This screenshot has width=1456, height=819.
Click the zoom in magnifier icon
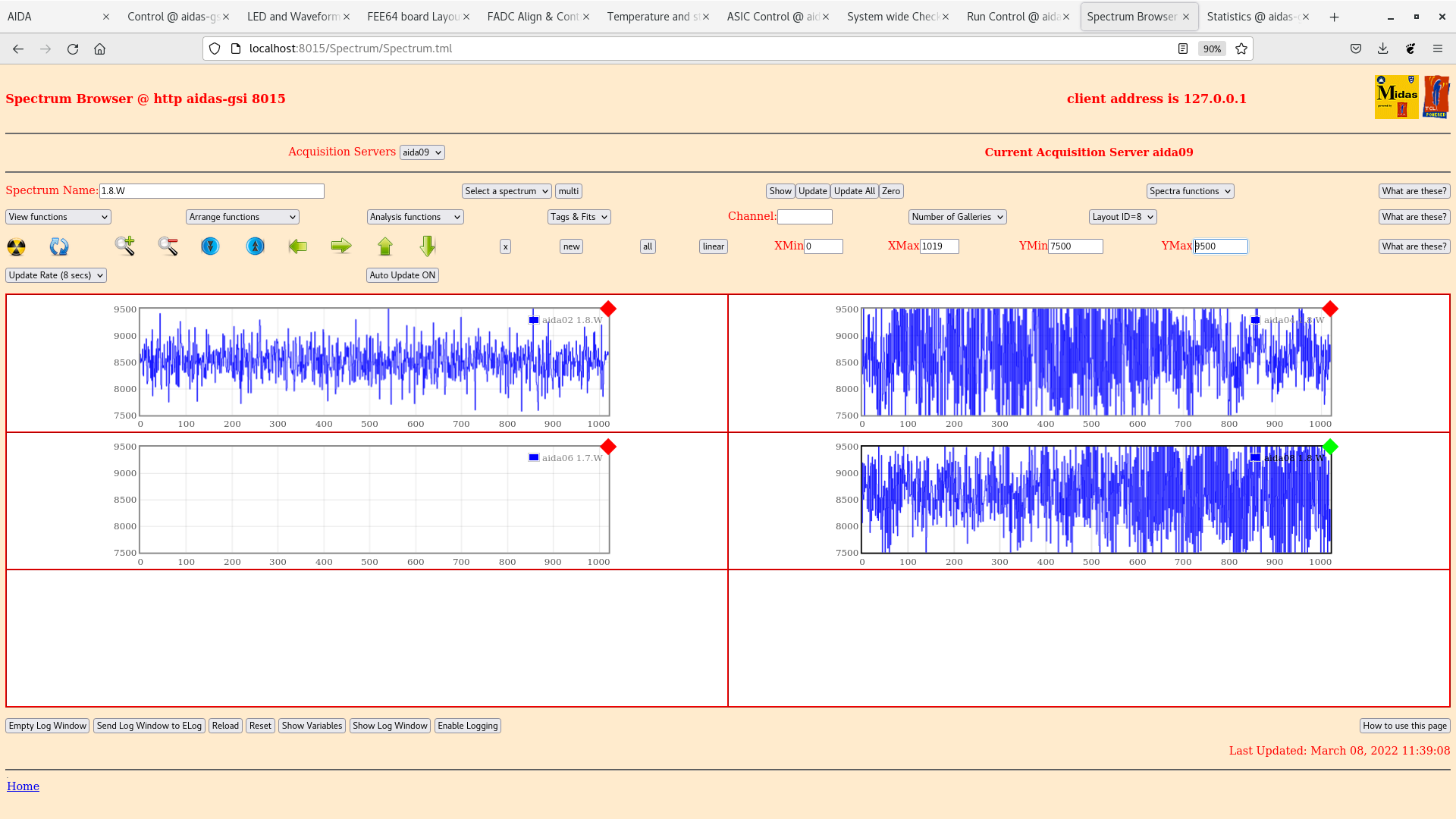[125, 246]
